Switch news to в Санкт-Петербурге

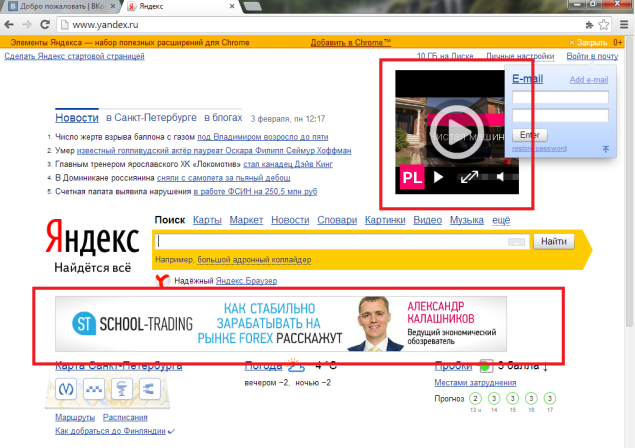tap(151, 118)
